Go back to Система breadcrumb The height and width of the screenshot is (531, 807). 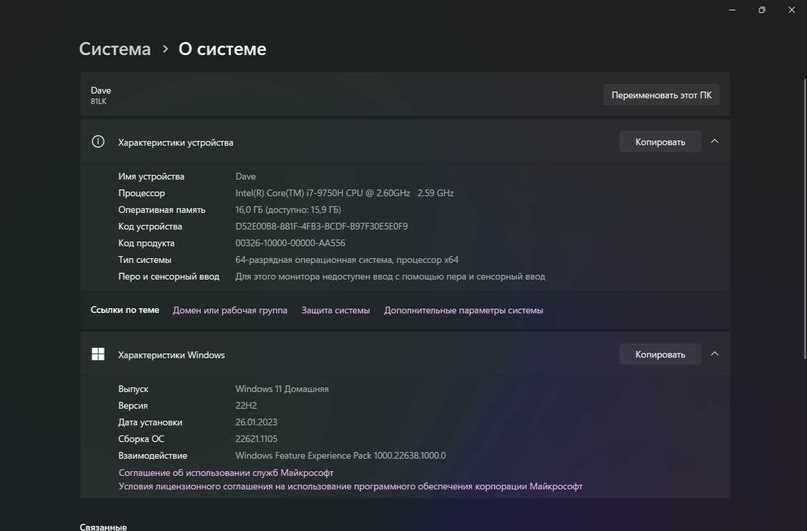tap(115, 49)
